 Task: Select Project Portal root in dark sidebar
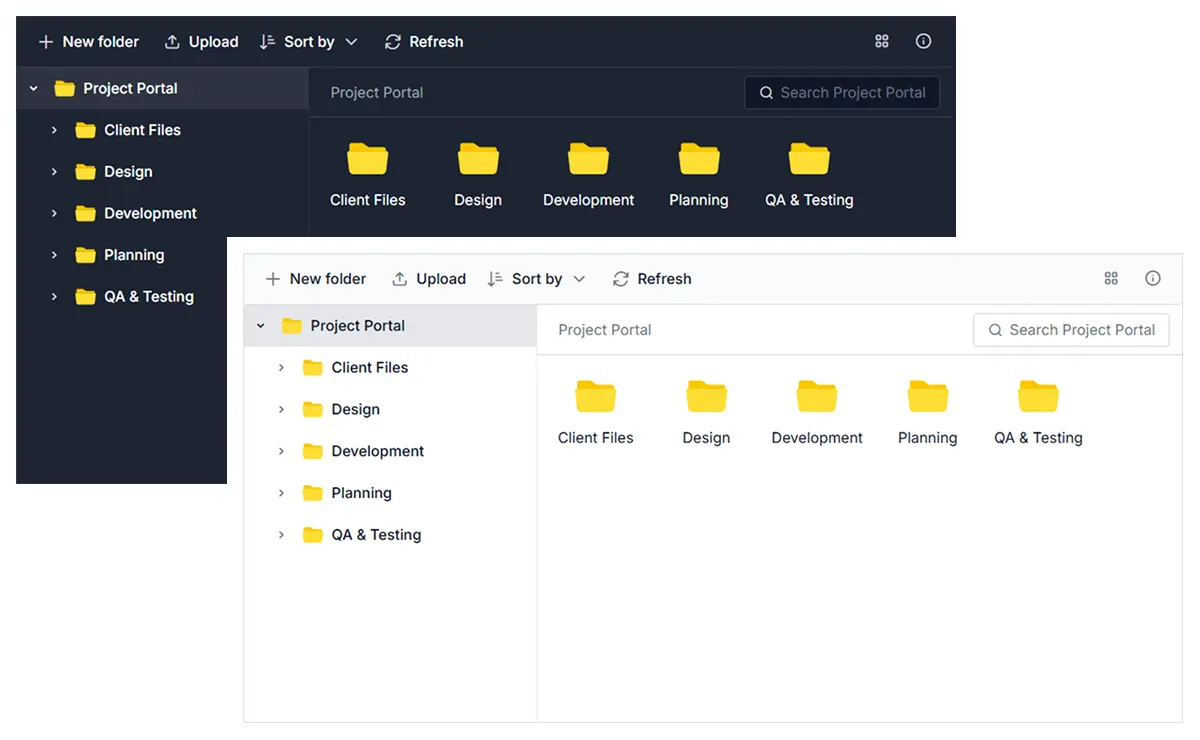[x=163, y=88]
